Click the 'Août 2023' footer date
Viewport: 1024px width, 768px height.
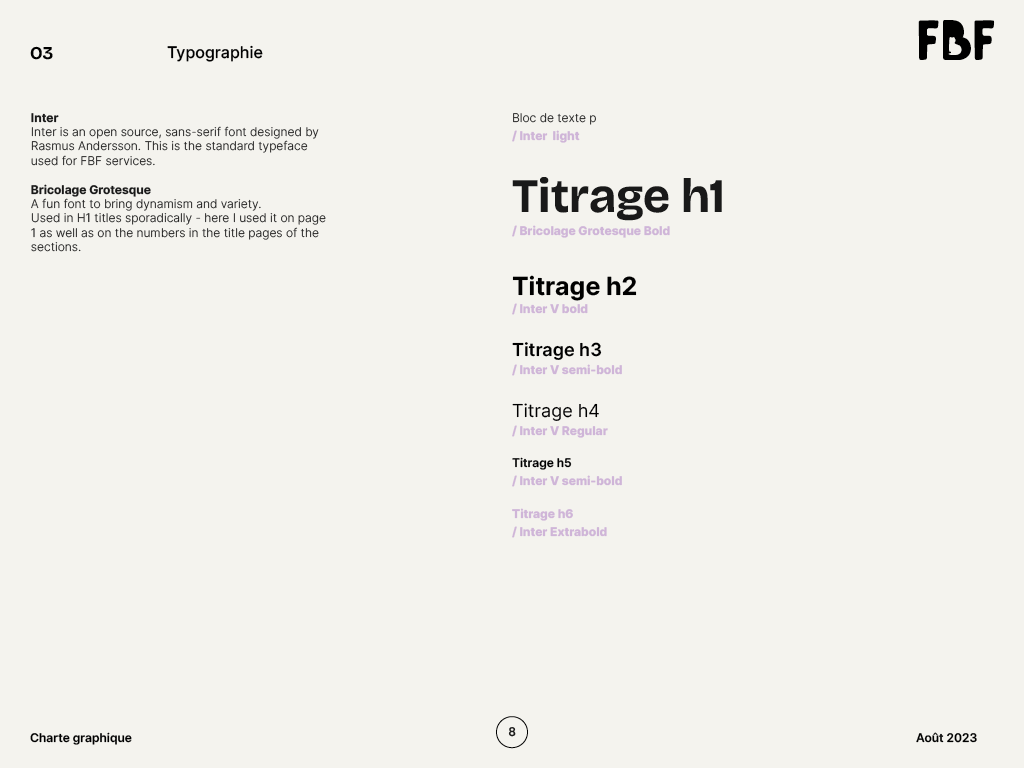tap(946, 738)
